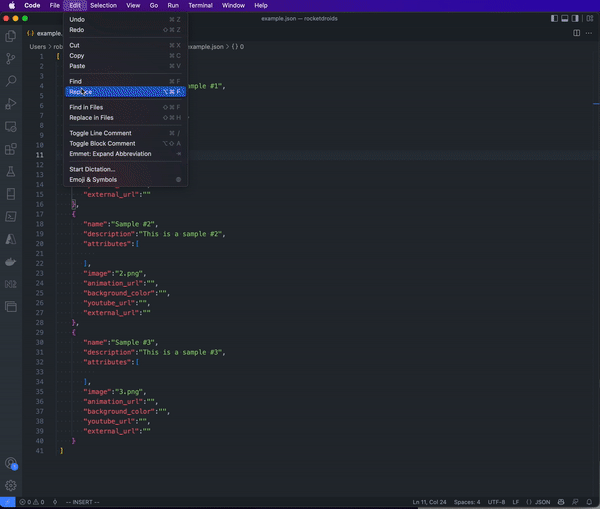Choose Emoji & Symbols menu item

[x=125, y=179]
